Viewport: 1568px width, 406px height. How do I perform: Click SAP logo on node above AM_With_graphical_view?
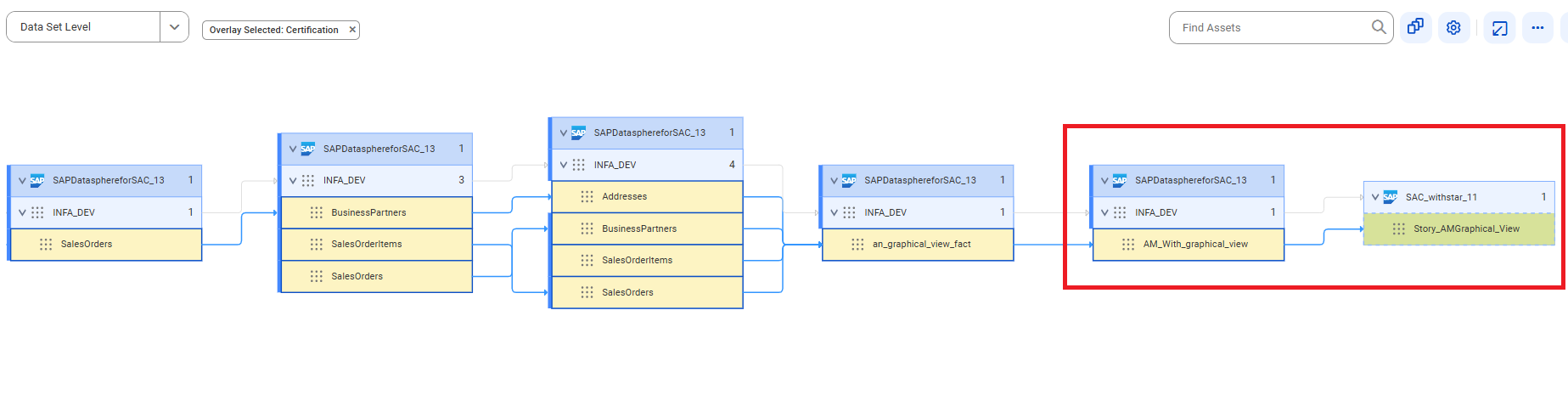pyautogui.click(x=1120, y=180)
